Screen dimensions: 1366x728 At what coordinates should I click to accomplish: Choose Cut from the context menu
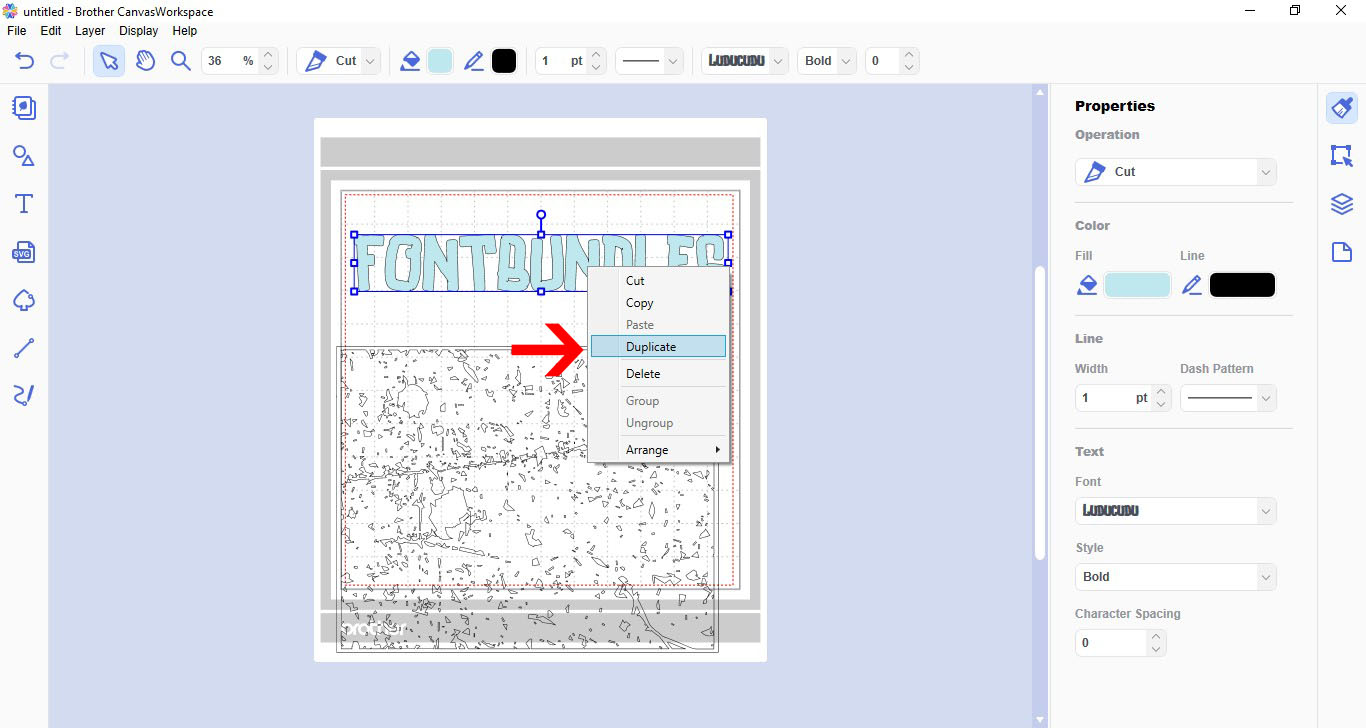658,281
